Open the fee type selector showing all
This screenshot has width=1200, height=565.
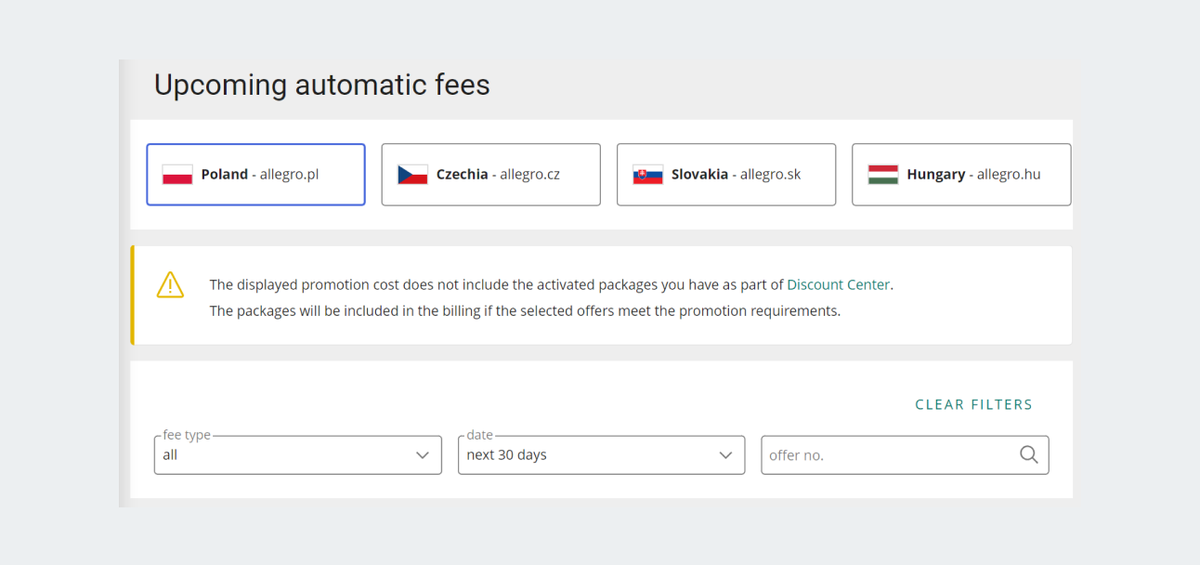(298, 454)
